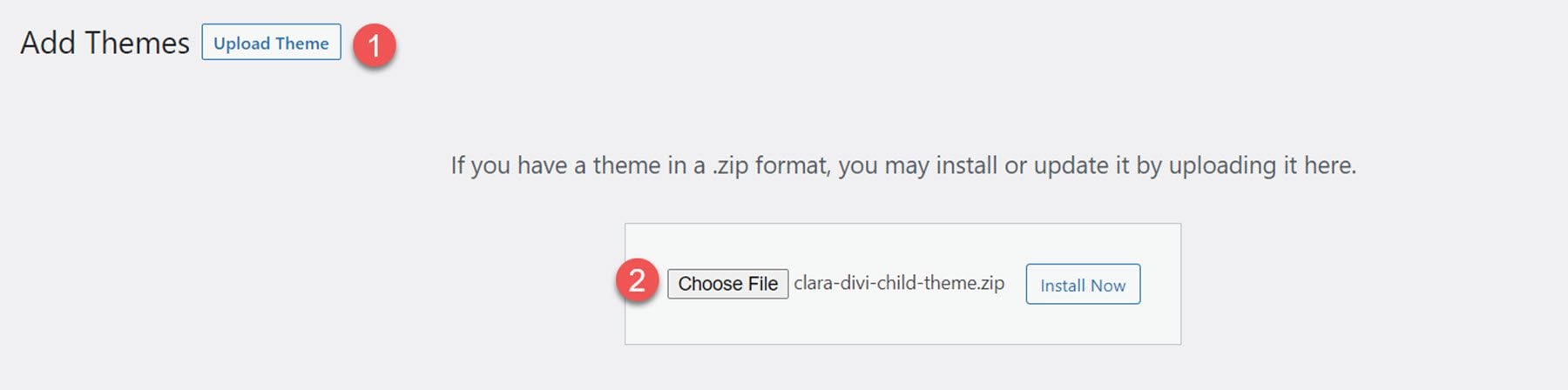Click Install Now to install the theme
Image resolution: width=1568 pixels, height=390 pixels.
pos(1083,285)
